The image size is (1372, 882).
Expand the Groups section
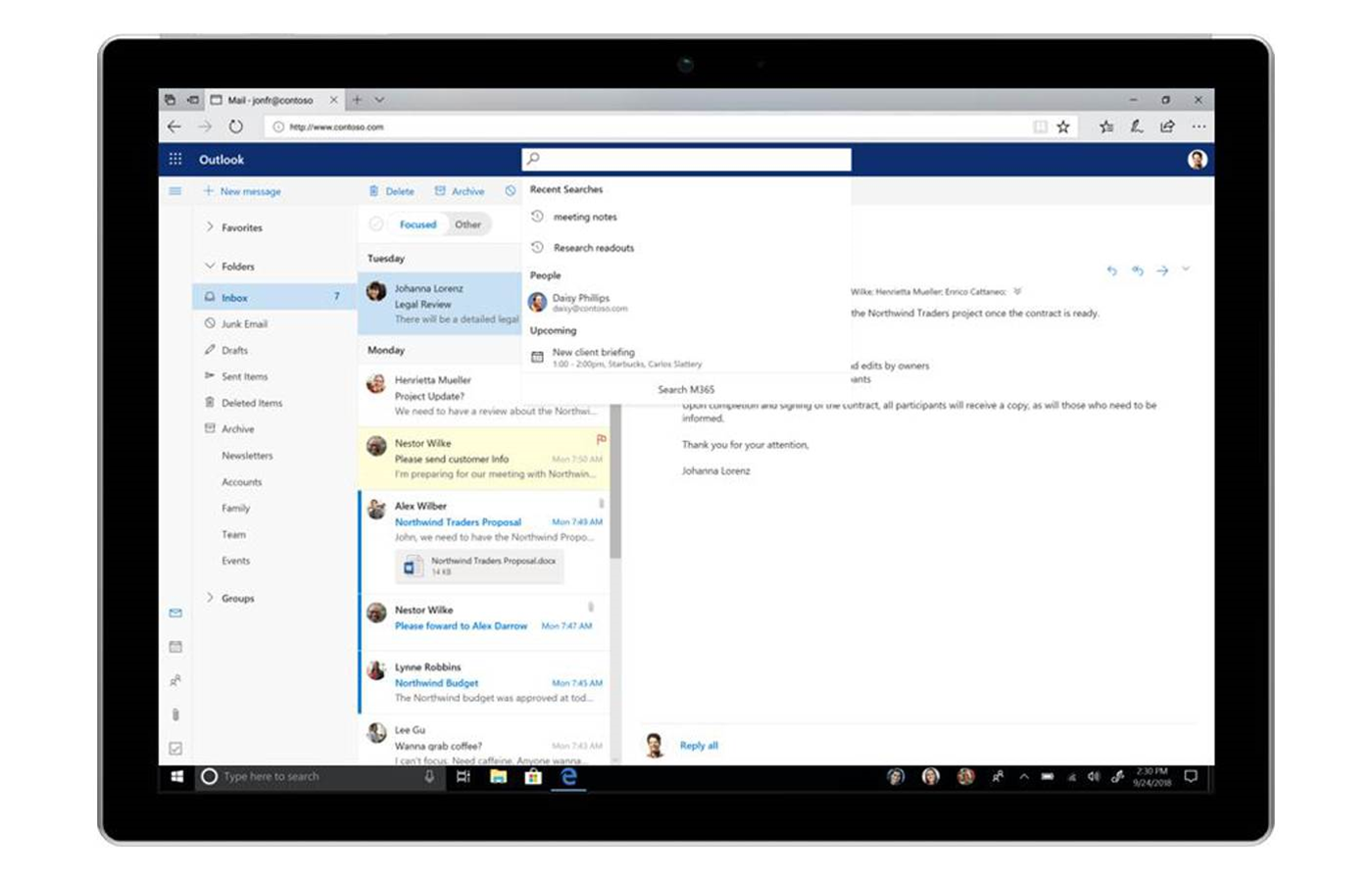tap(210, 597)
